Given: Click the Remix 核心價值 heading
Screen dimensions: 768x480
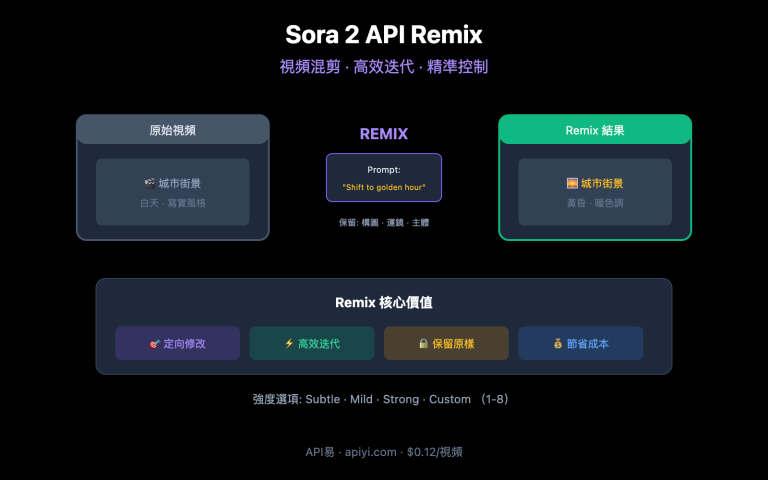Looking at the screenshot, I should pos(384,303).
